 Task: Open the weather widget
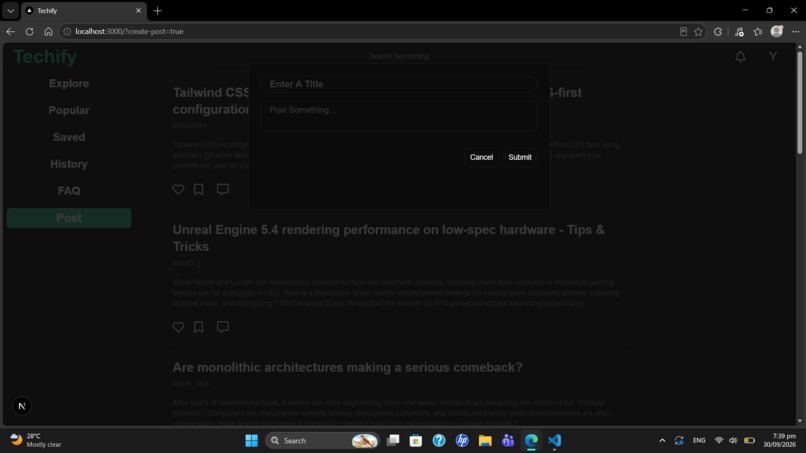(x=36, y=440)
